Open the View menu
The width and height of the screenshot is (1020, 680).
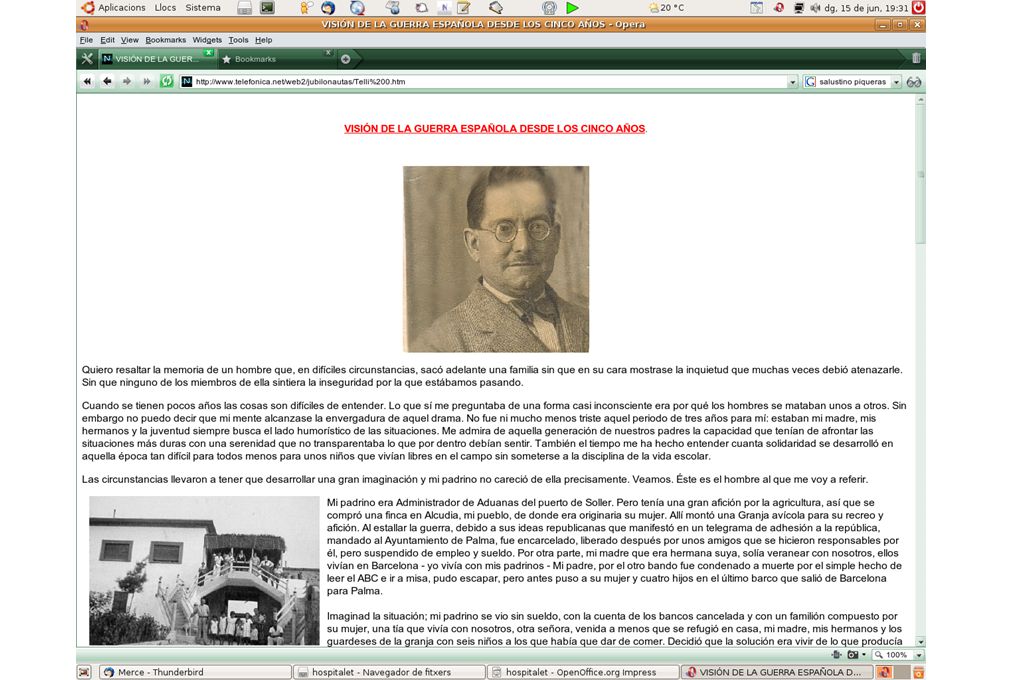click(129, 40)
